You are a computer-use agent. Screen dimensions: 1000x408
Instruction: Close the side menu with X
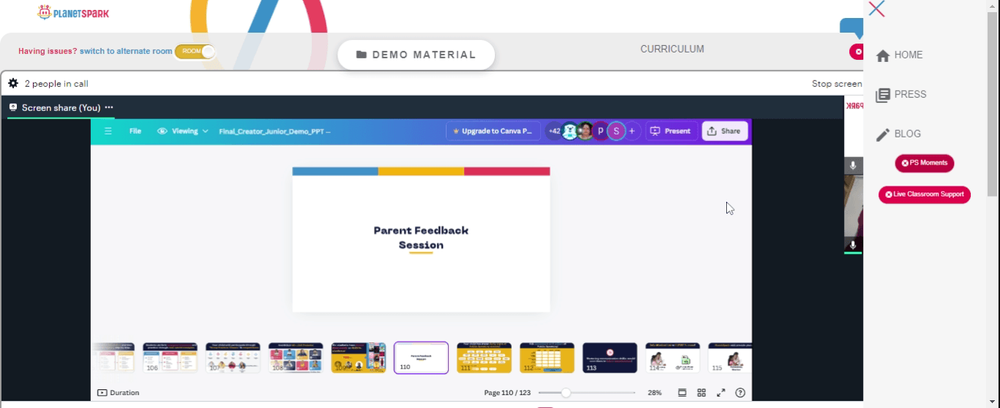876,8
